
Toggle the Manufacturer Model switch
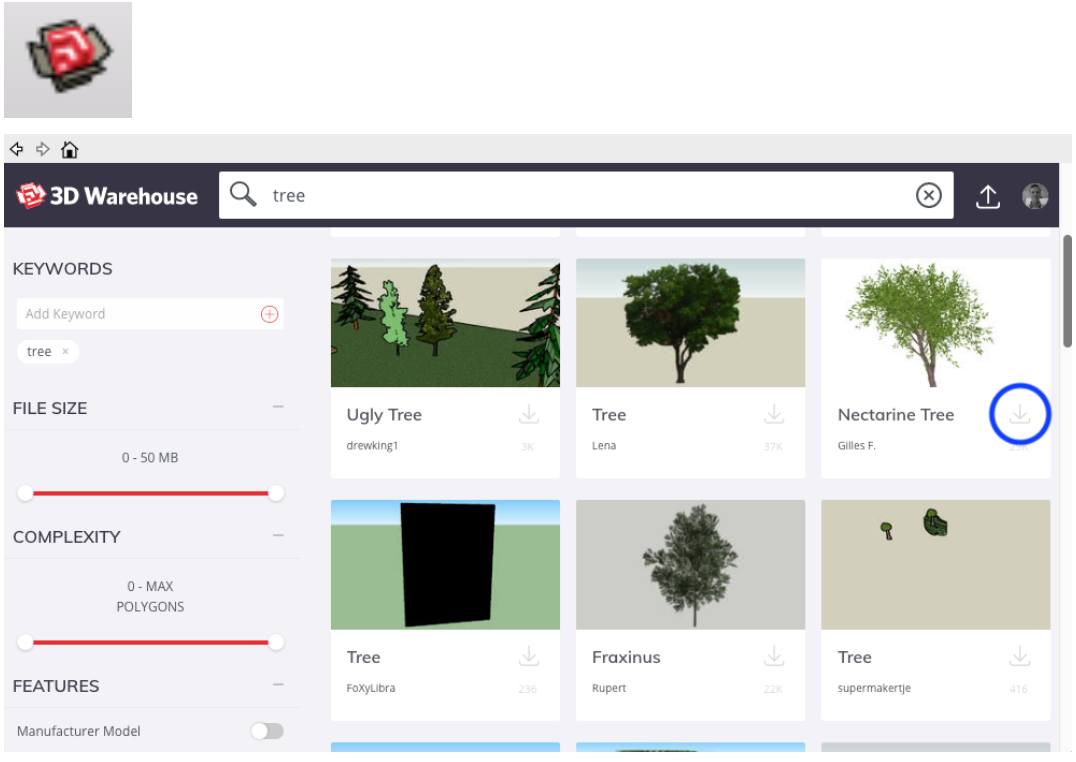(x=267, y=731)
